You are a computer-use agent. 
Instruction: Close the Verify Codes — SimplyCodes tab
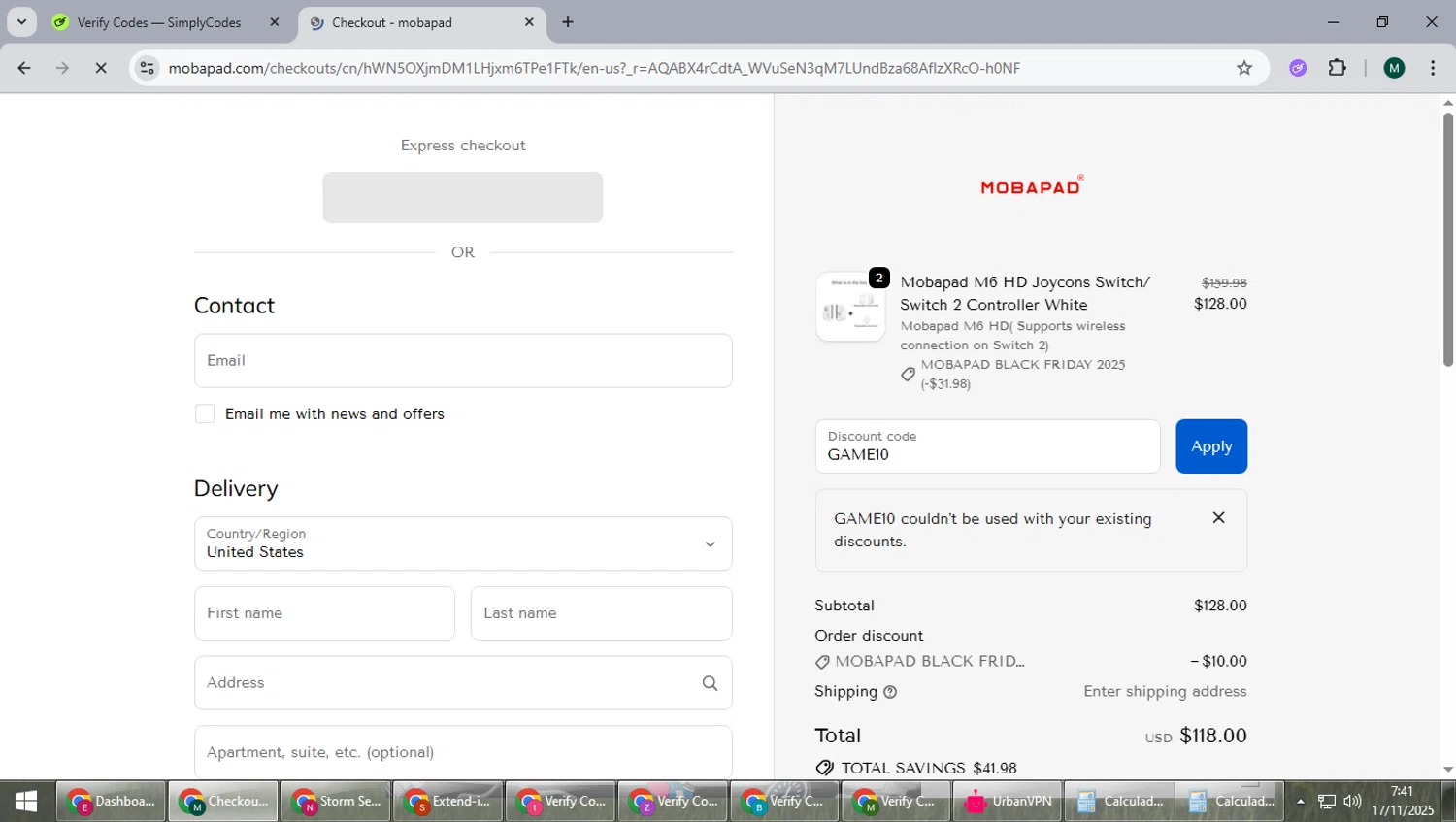[275, 22]
